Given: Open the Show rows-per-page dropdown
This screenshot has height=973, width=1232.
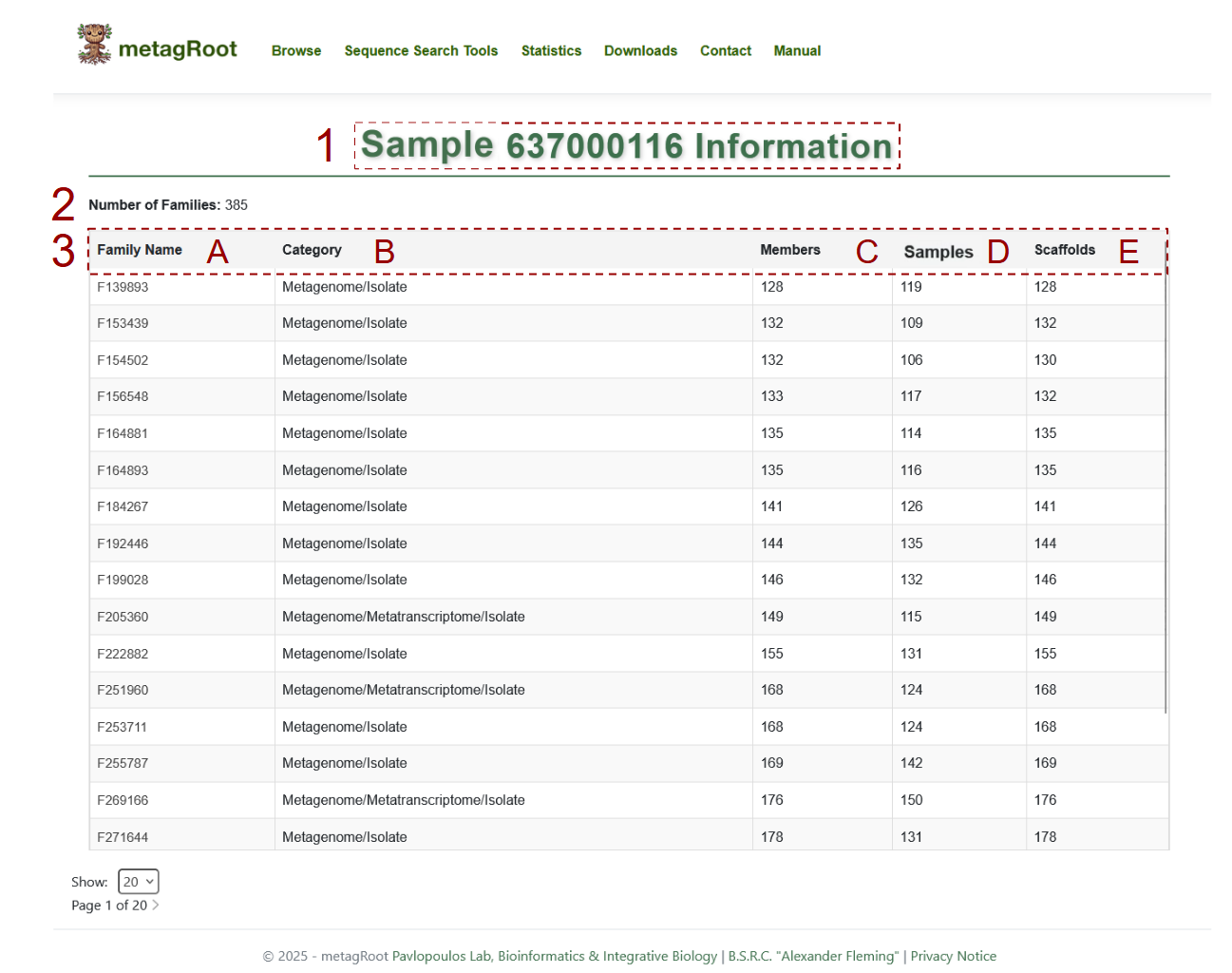Looking at the screenshot, I should point(139,882).
